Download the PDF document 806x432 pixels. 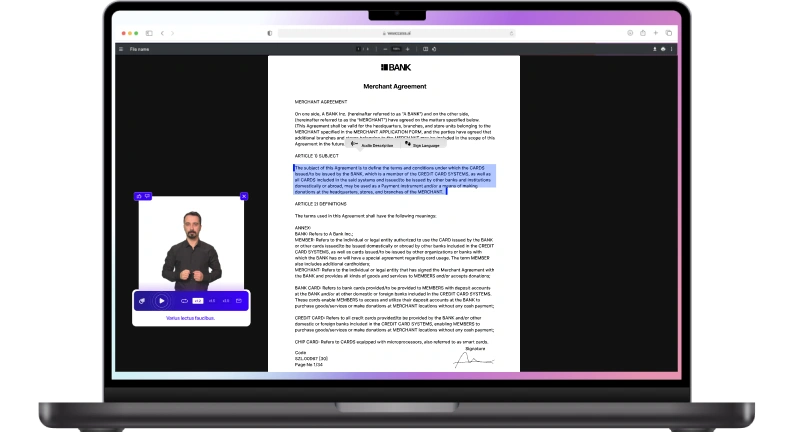pos(656,48)
